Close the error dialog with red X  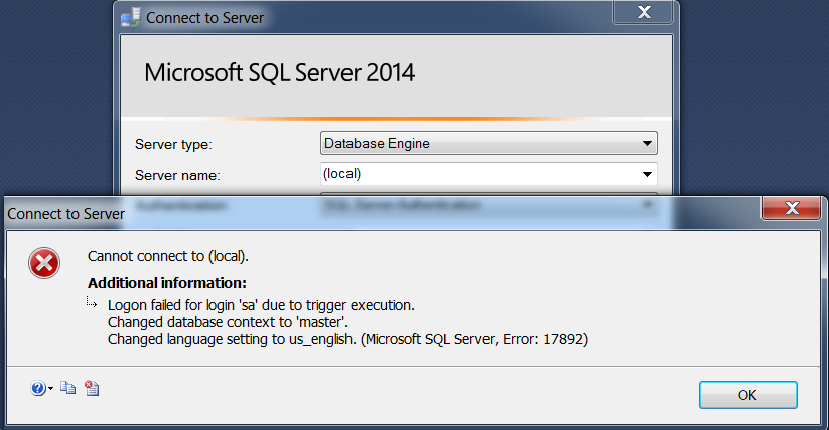(791, 208)
